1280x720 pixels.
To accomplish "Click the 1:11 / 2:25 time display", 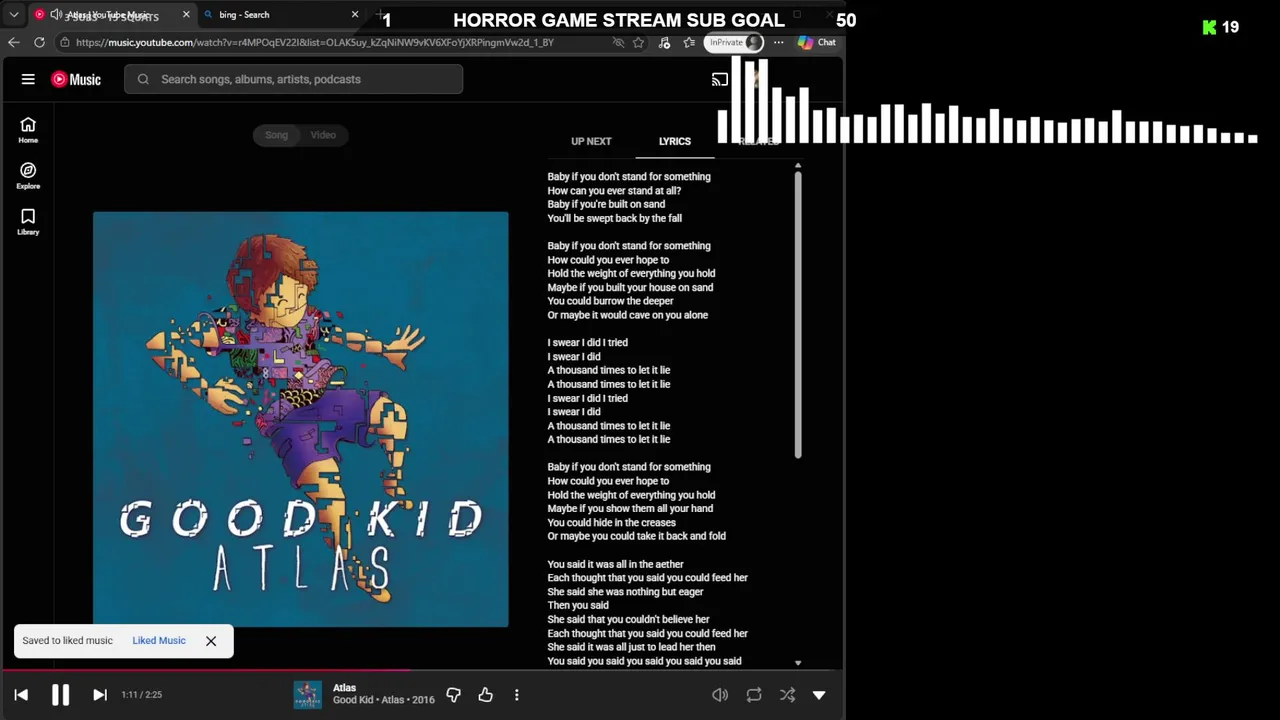I will 141,695.
